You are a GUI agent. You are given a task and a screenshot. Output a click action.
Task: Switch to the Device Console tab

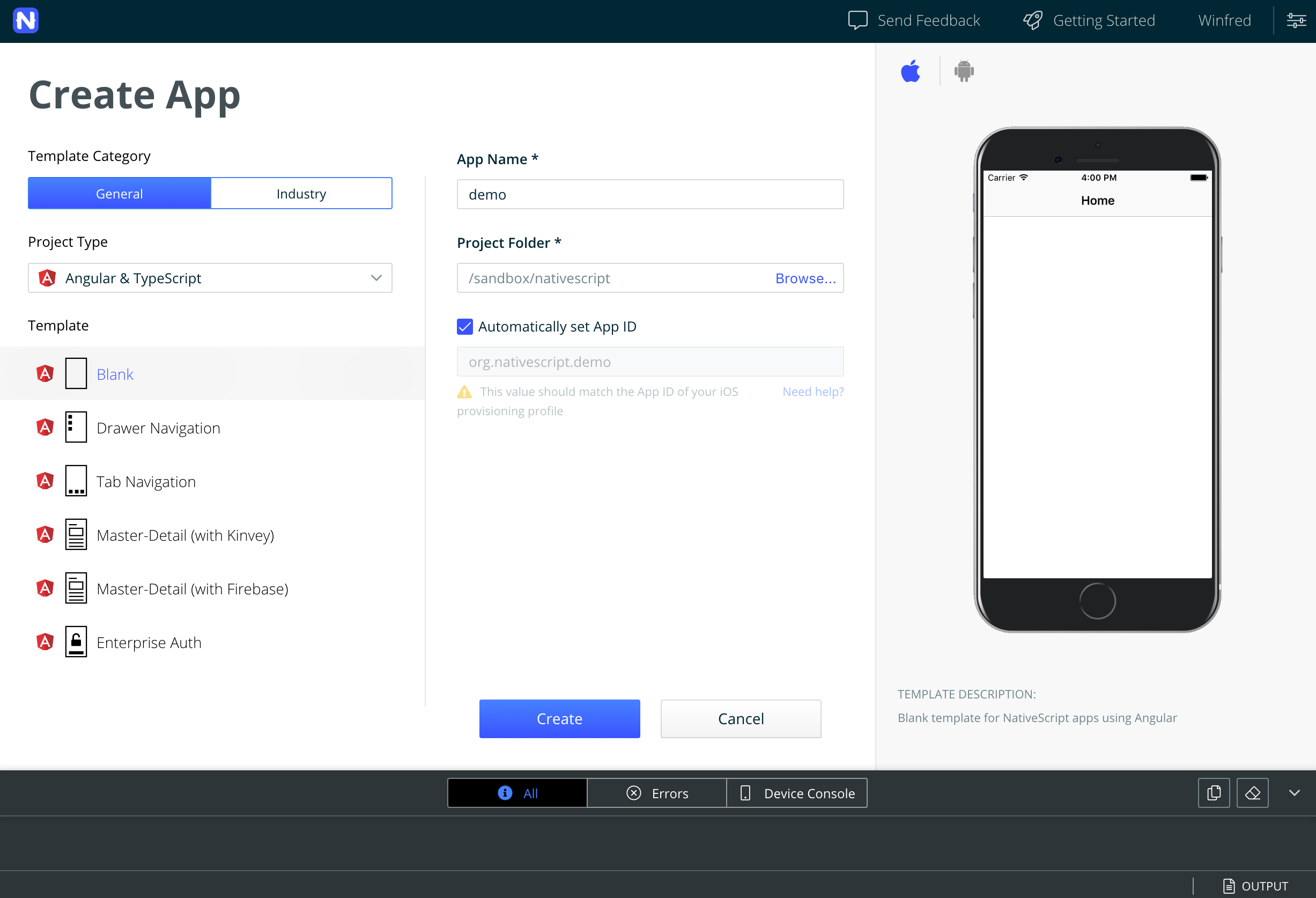[x=797, y=793]
